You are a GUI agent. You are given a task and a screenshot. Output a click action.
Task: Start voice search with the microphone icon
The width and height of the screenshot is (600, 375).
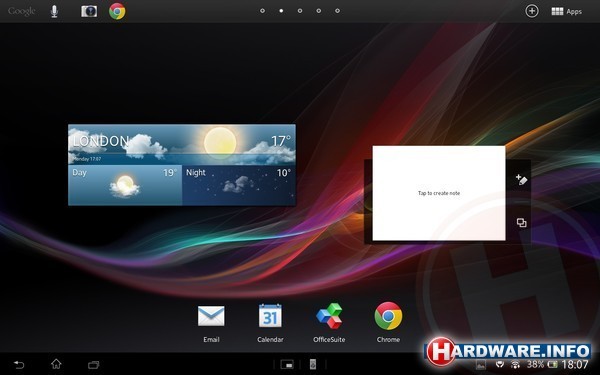(54, 11)
